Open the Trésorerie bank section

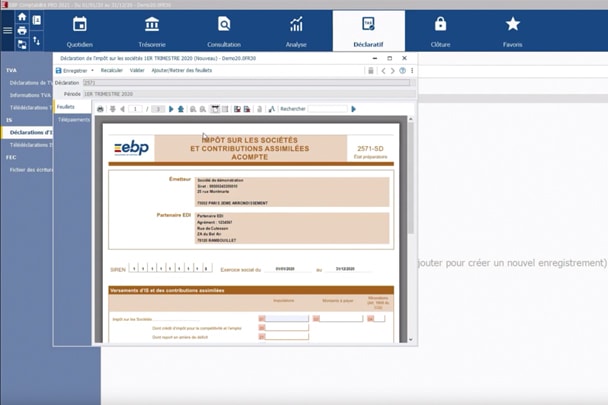(x=152, y=30)
